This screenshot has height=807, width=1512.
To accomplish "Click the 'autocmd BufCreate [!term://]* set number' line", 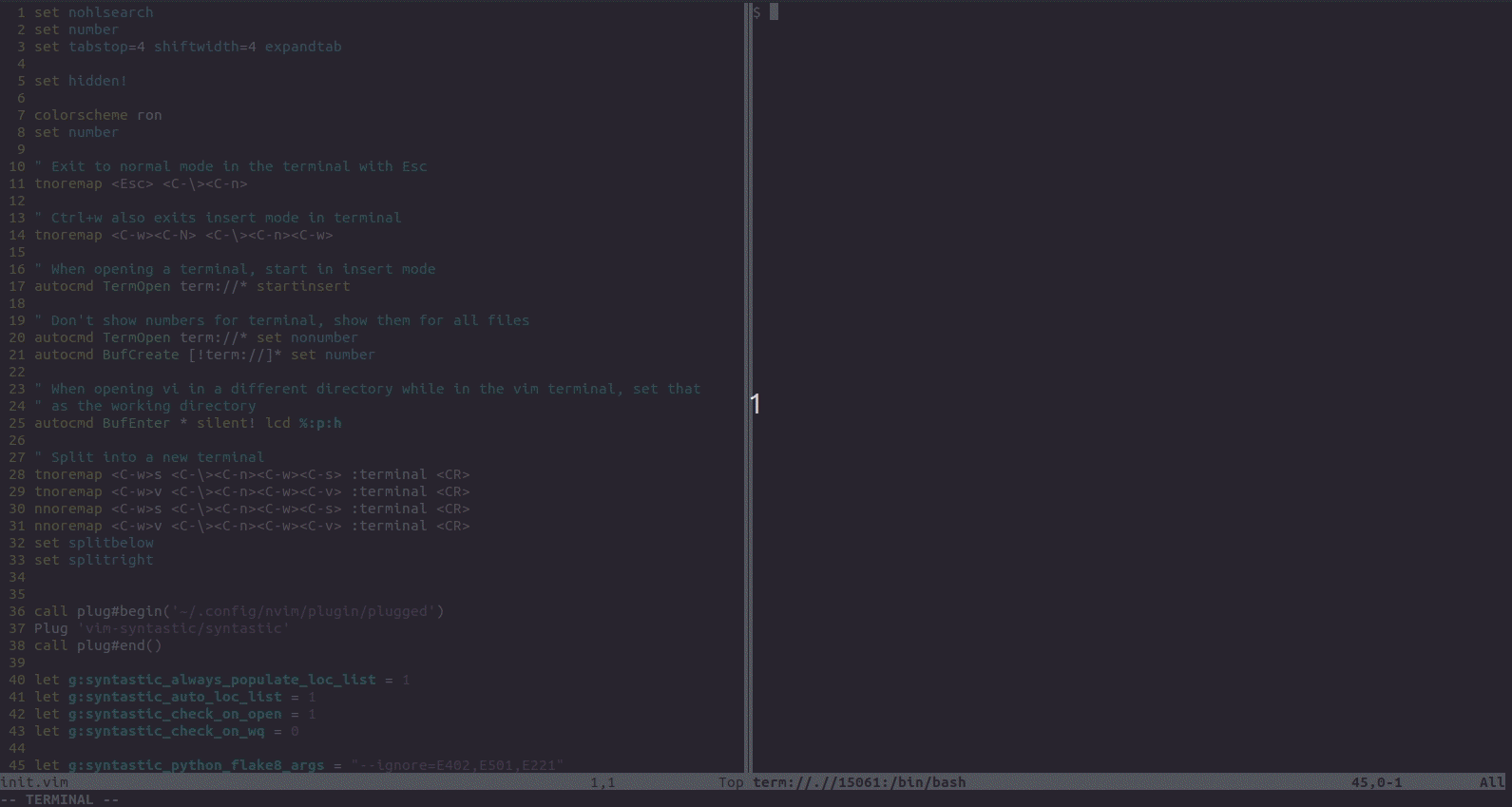I will 204,355.
